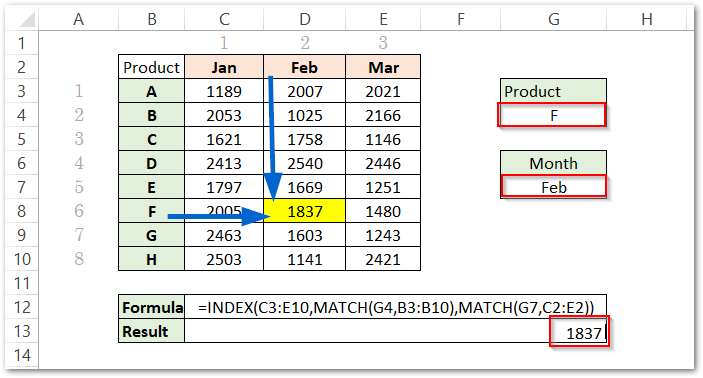Click cell with value 1243

(x=383, y=235)
